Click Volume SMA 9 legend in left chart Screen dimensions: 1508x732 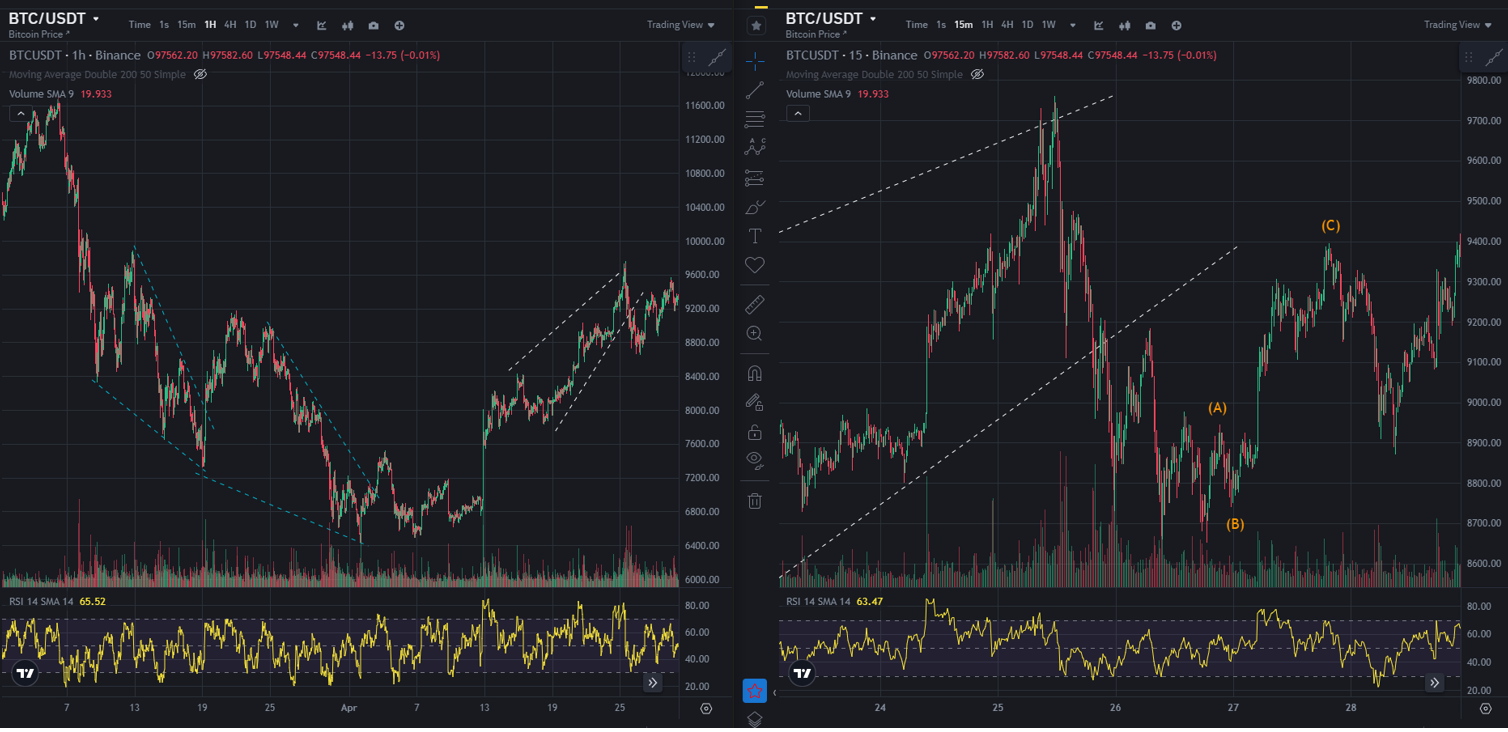pos(43,94)
